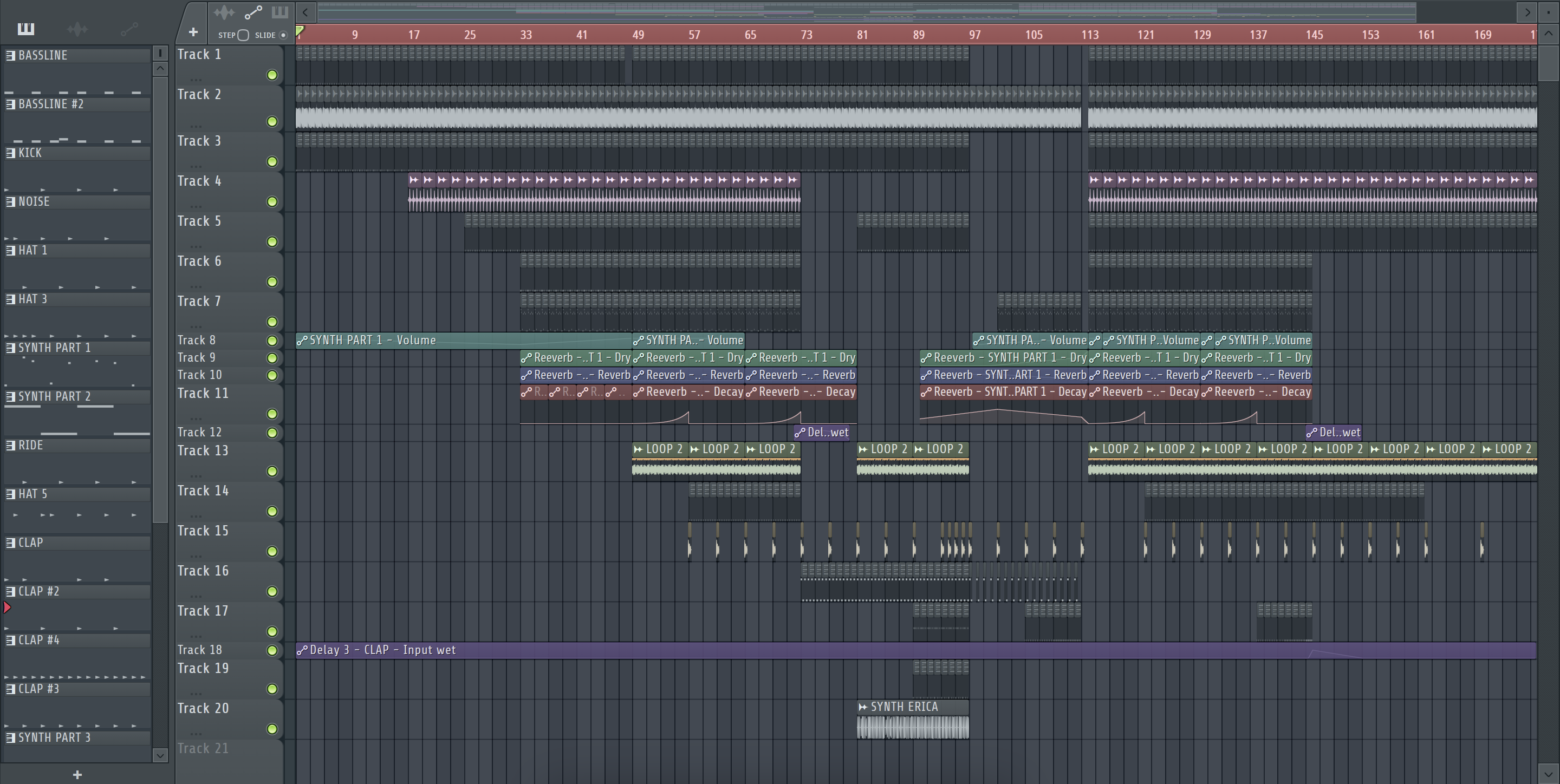Mute Track 2 with its green light
1560x784 pixels.
(272, 122)
